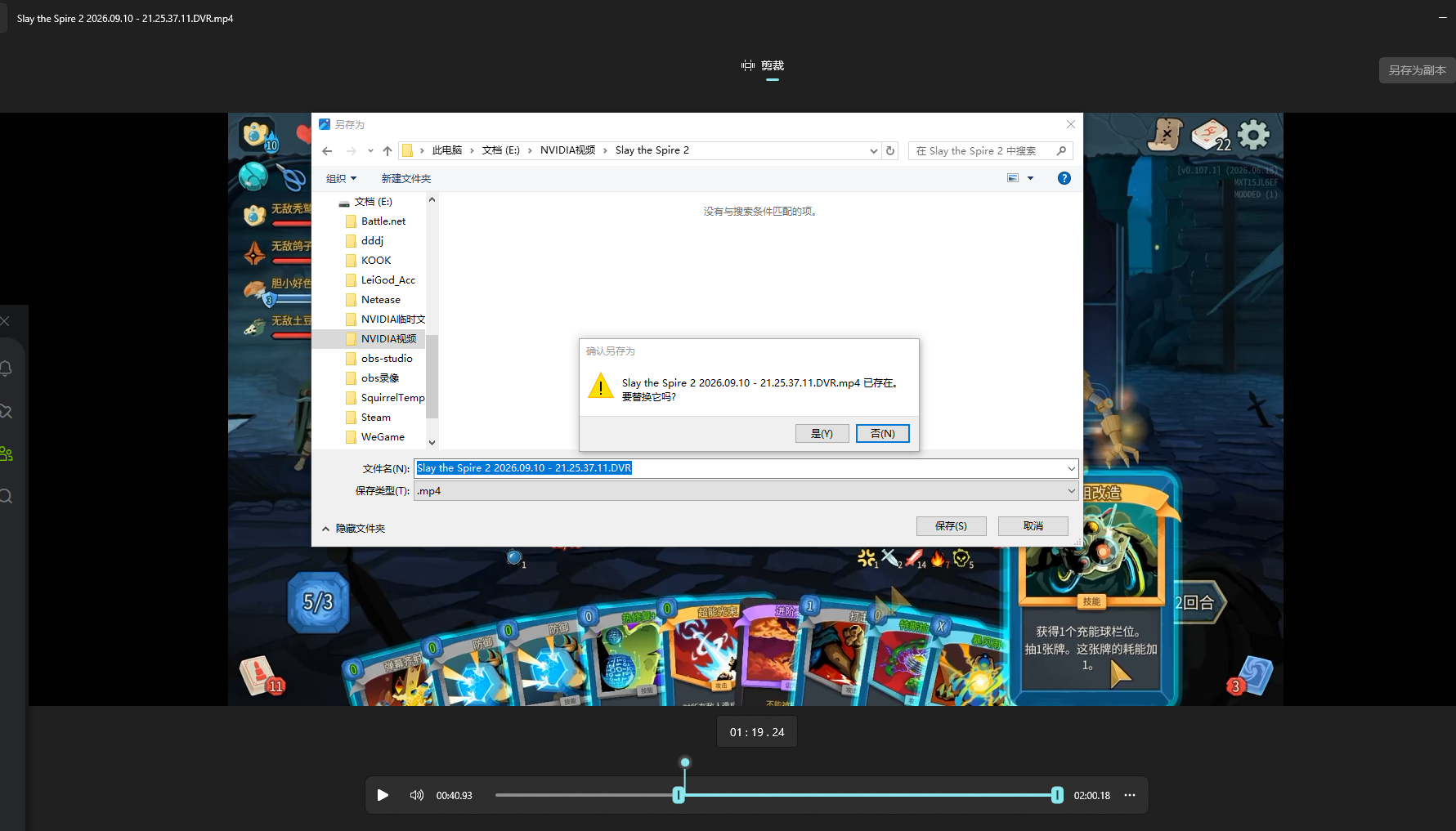Confirm replacing file with 是(Y)
Viewport: 1456px width, 831px height.
click(x=822, y=433)
